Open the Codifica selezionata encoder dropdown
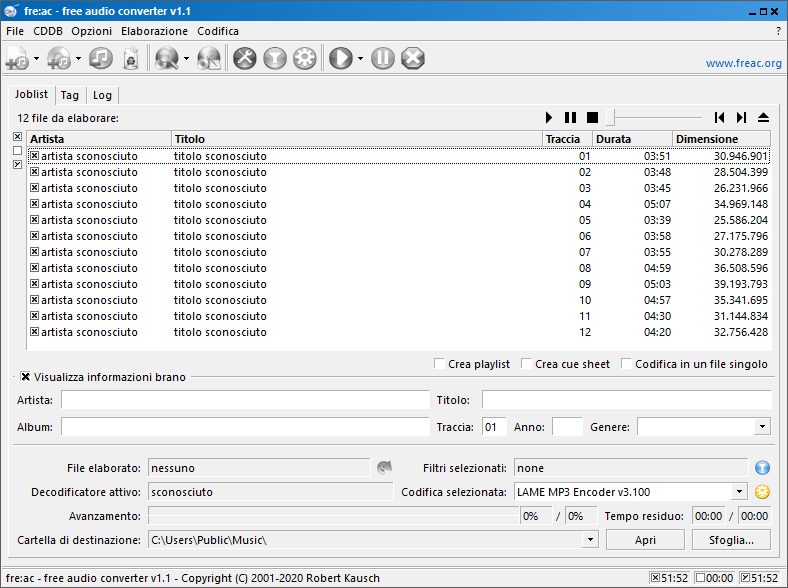Screen dimensions: 788x588 point(739,492)
